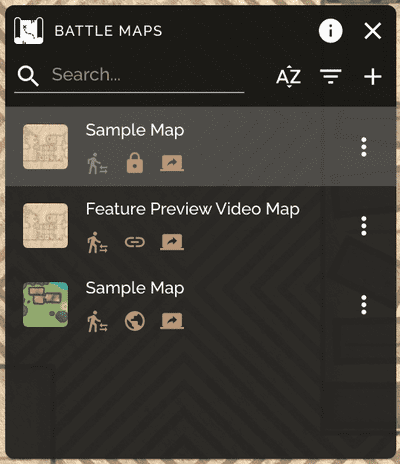Toggle link icon on Feature Preview Video Map

(135, 242)
